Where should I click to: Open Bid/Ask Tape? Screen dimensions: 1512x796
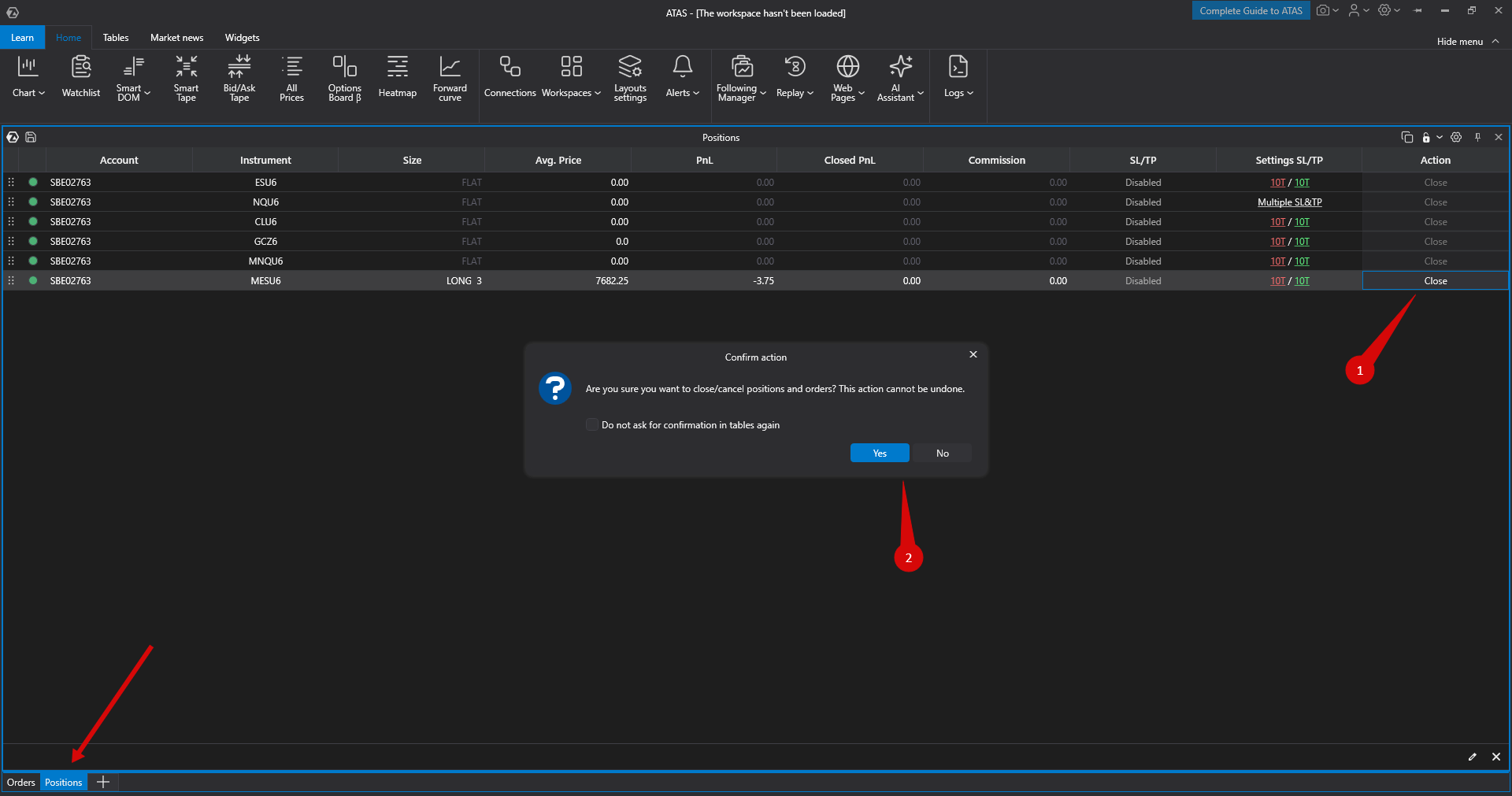click(x=239, y=79)
